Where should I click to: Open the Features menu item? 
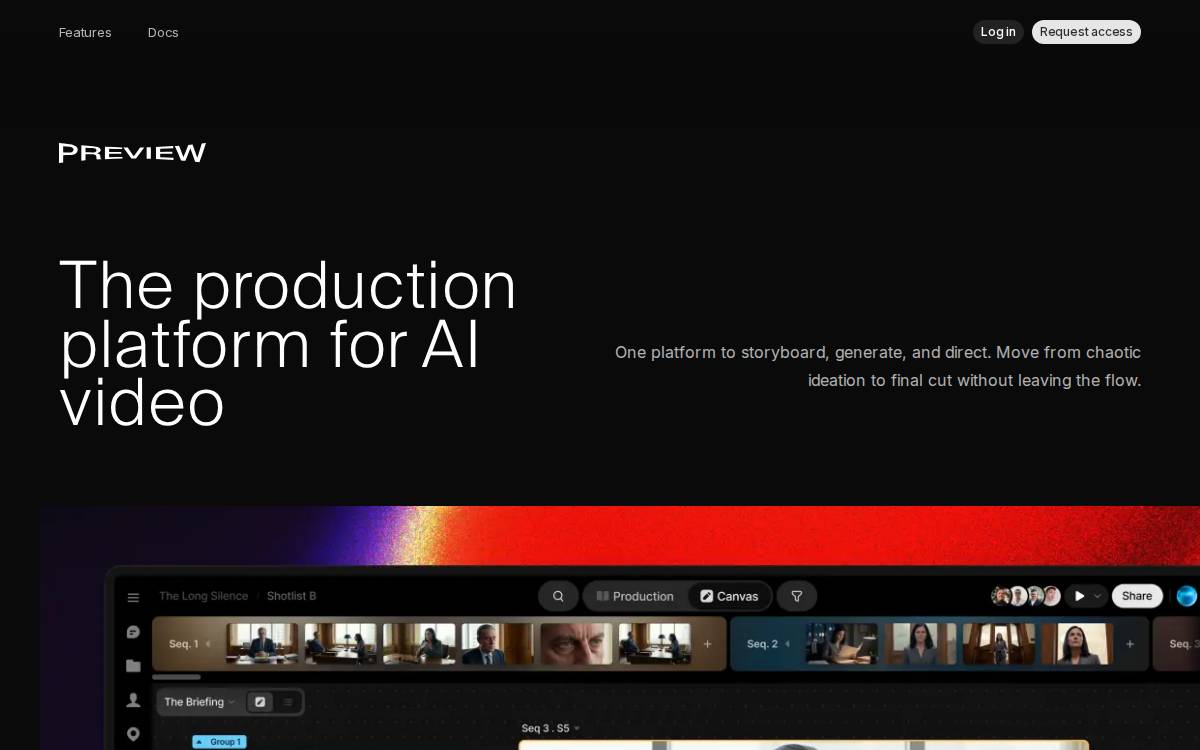click(85, 32)
